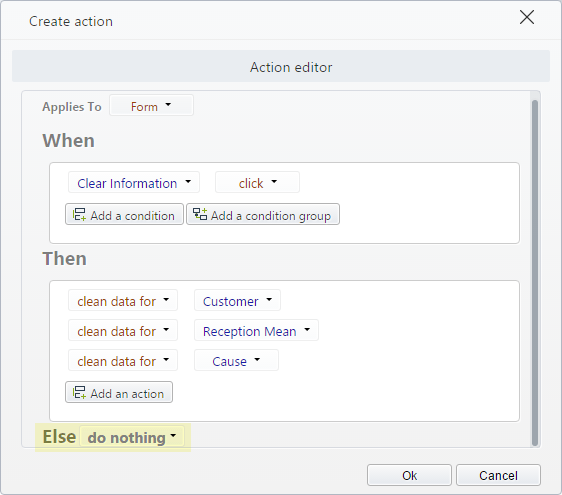Open third clean data for dropdown
The width and height of the screenshot is (562, 495).
(x=123, y=361)
